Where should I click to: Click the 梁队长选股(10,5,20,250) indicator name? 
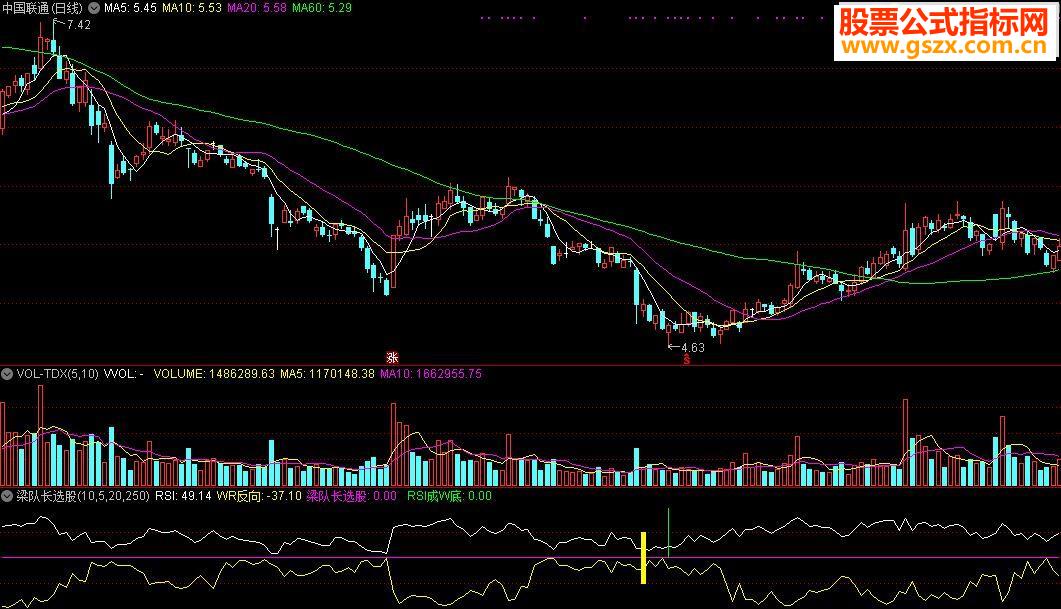point(83,496)
